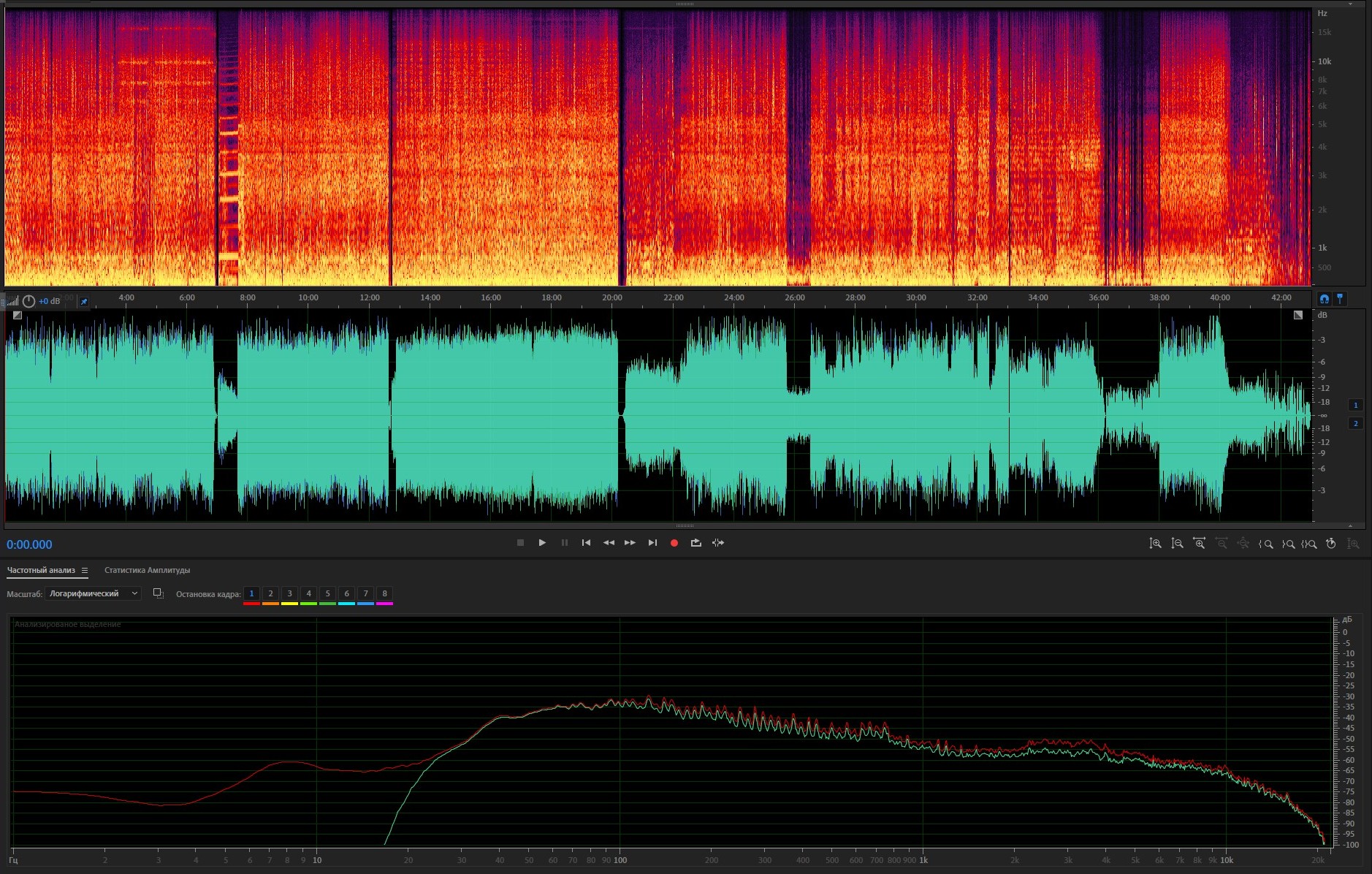Screen dimensions: 1372x874
Task: Open the Частотный анализ panel menu
Action: [85, 571]
